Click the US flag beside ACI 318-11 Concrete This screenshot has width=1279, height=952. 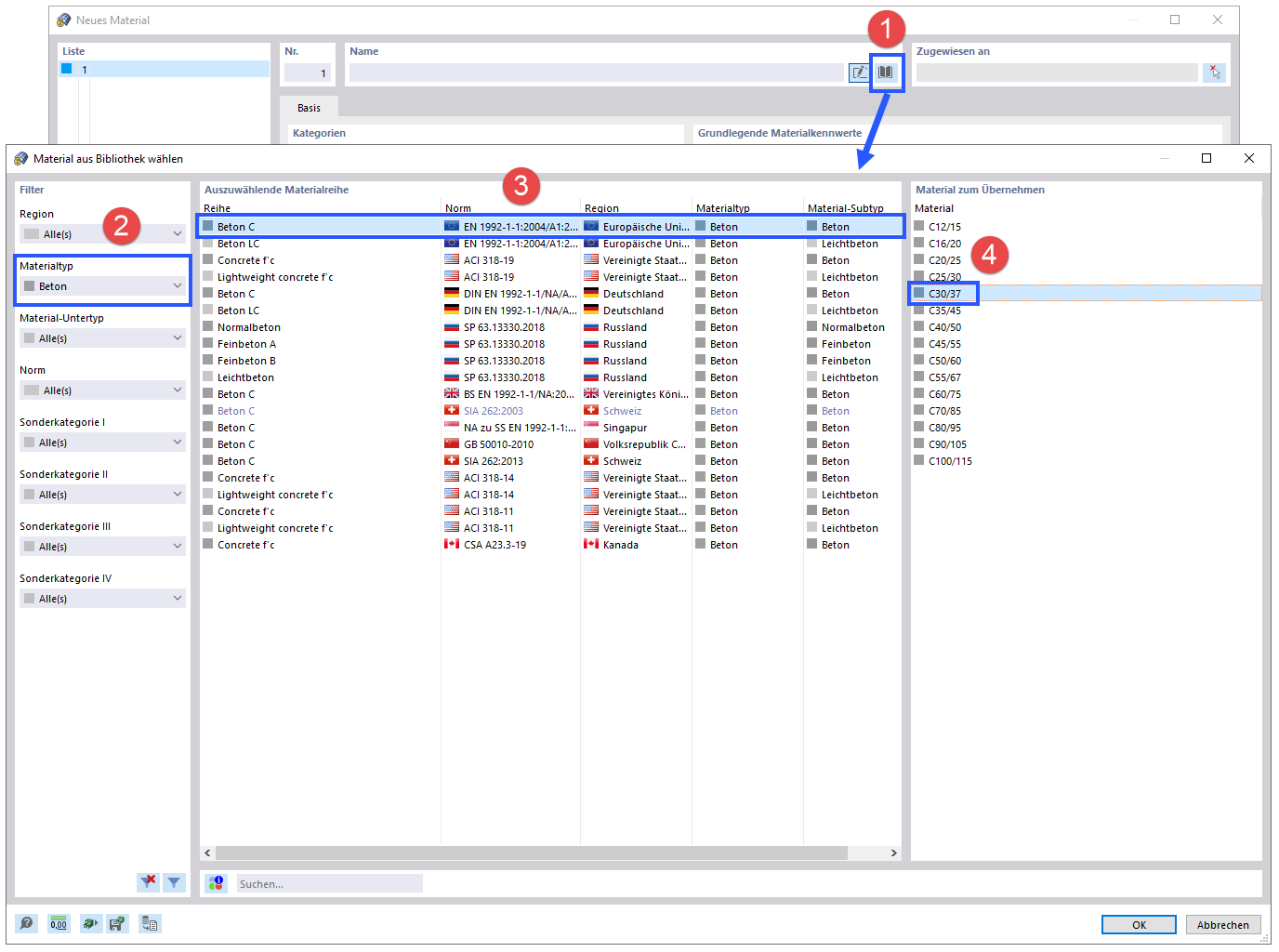[452, 510]
